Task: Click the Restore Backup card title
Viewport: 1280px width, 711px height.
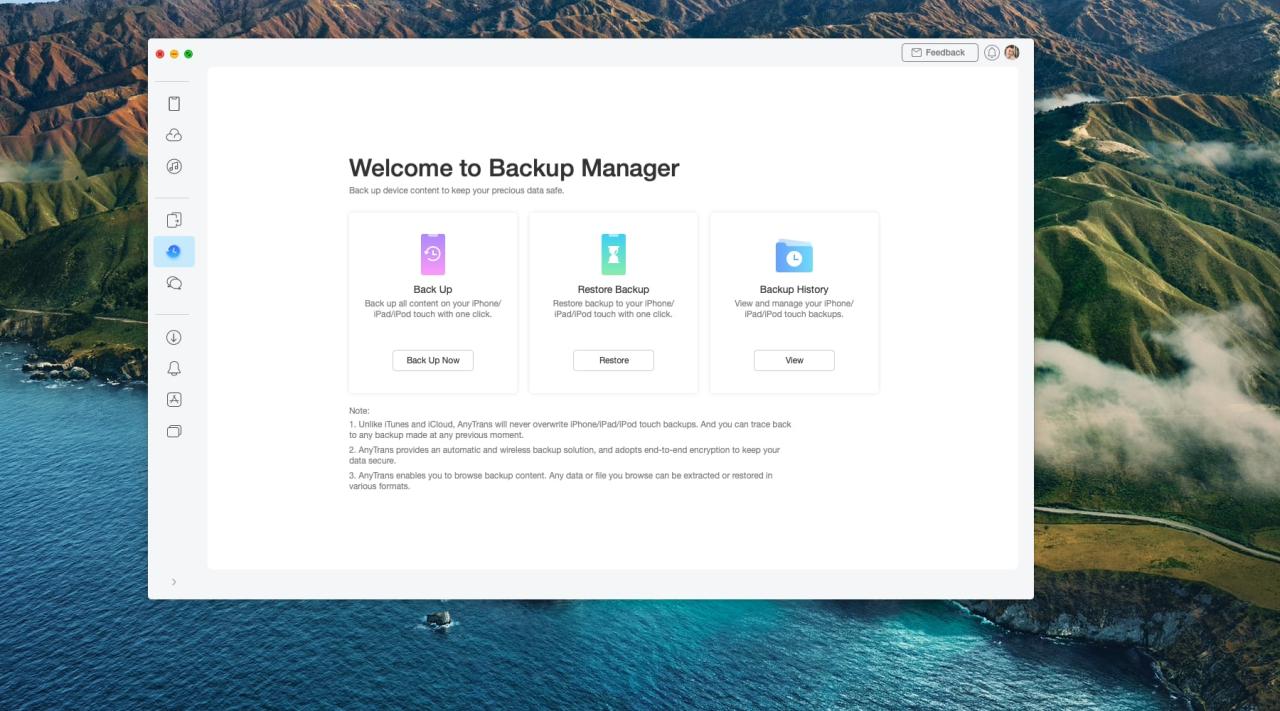Action: [x=613, y=290]
